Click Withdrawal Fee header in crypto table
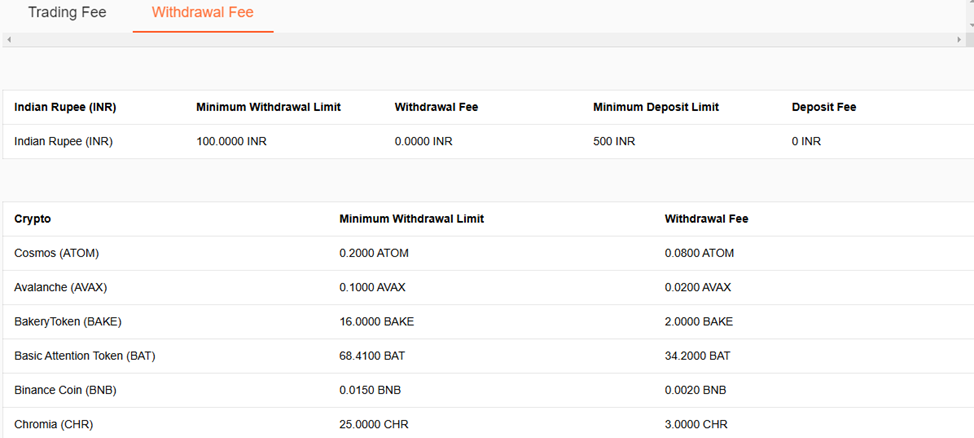Viewport: 974px width, 438px height. 706,219
